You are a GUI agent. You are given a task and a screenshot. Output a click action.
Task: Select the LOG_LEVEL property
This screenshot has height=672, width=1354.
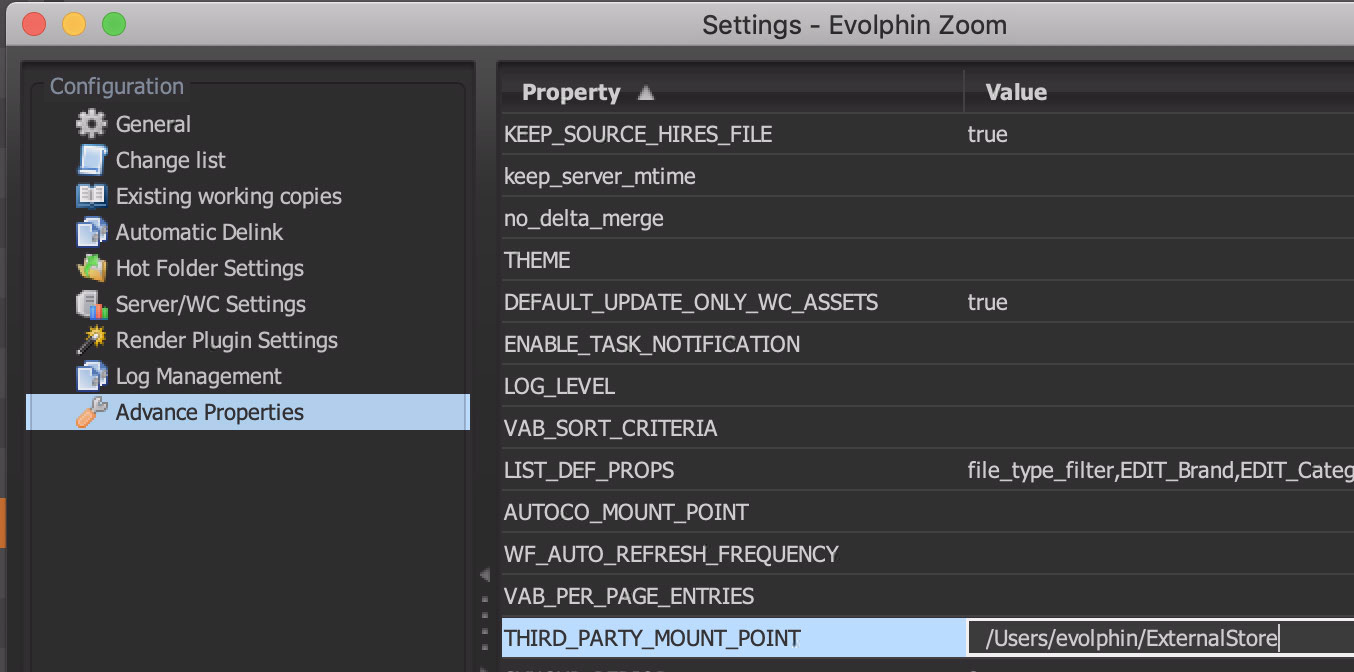tap(559, 386)
